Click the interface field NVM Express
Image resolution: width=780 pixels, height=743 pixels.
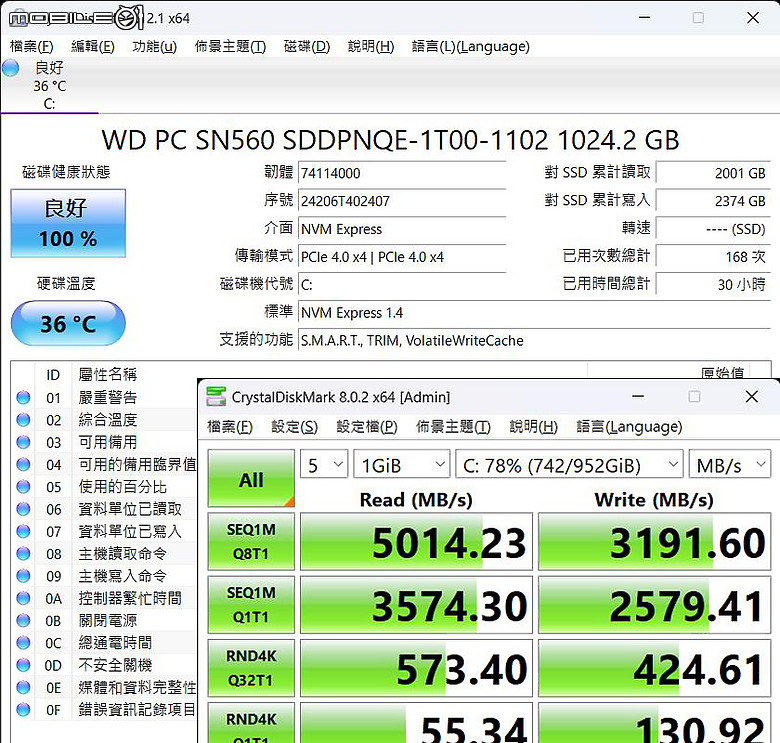pyautogui.click(x=402, y=229)
